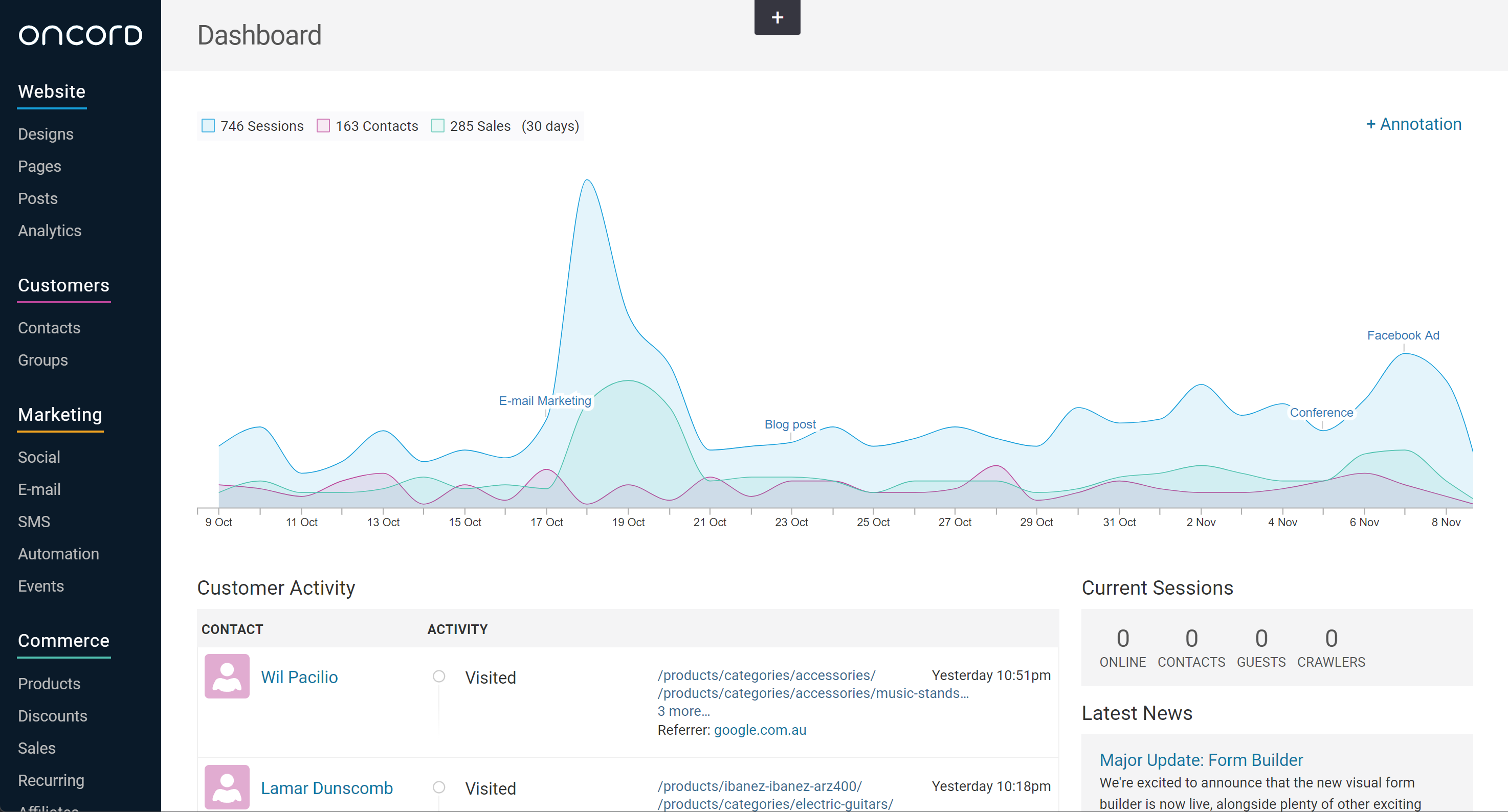Toggle the Sales series legend checkbox
This screenshot has height=812, width=1508.
[437, 126]
